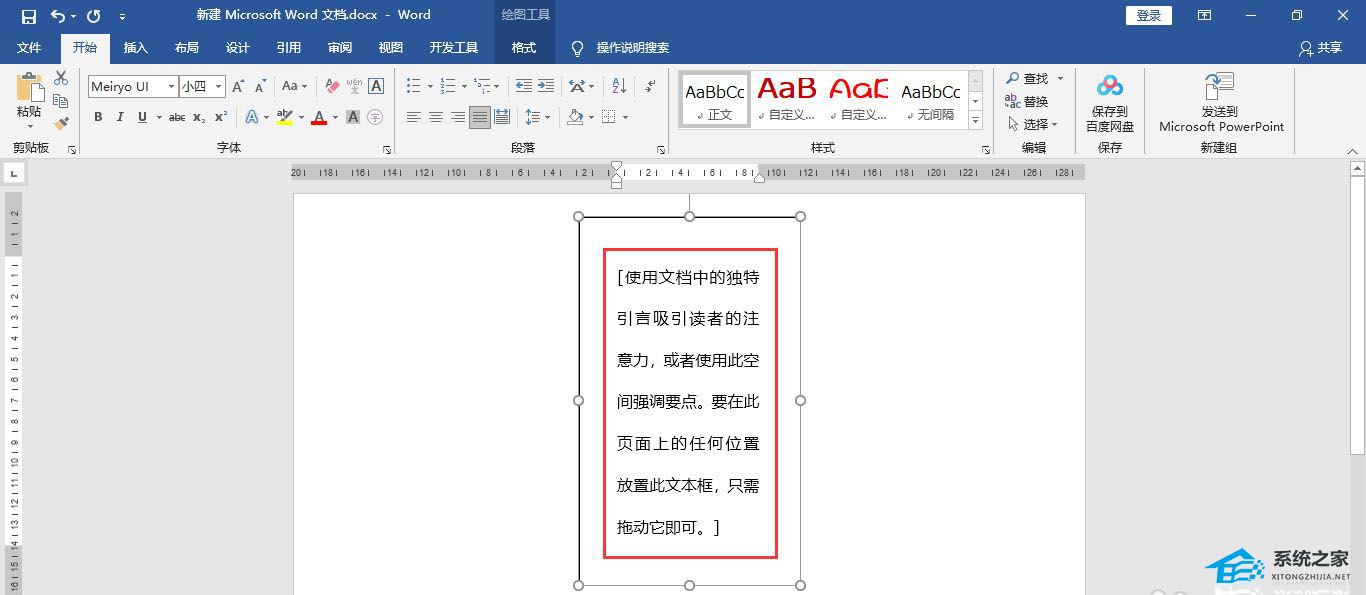Align text to the left
The height and width of the screenshot is (595, 1366).
[x=413, y=117]
